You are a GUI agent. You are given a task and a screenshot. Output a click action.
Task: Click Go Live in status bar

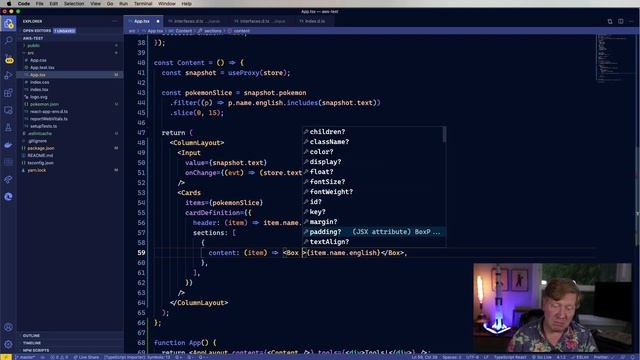tap(542, 357)
